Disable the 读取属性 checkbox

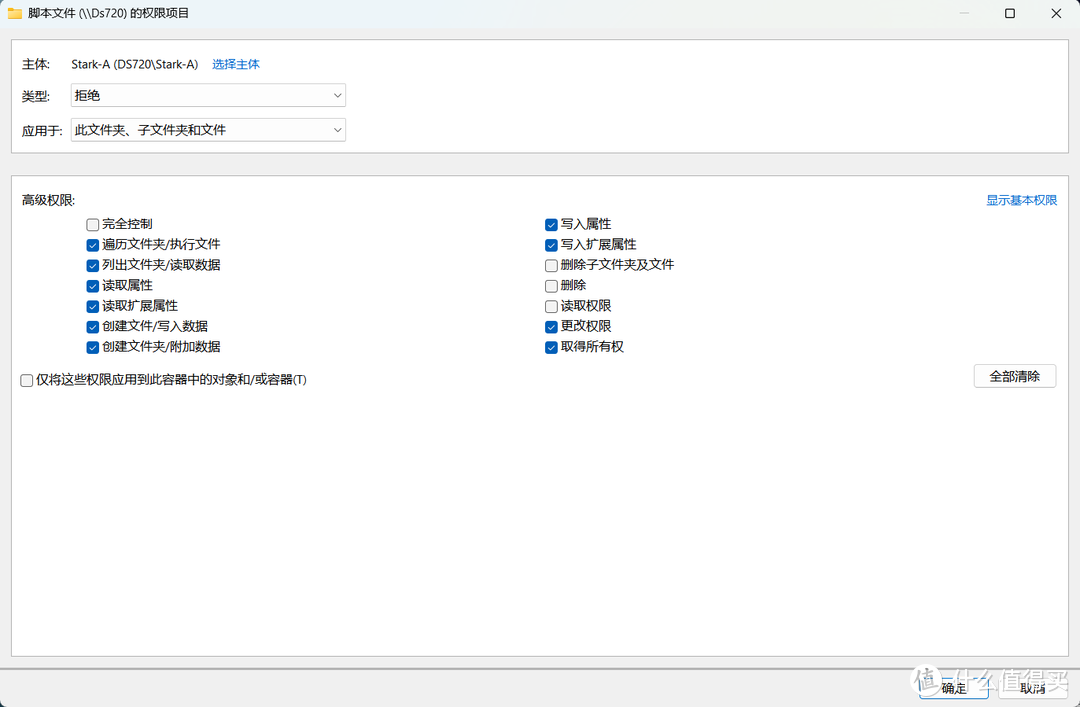93,286
